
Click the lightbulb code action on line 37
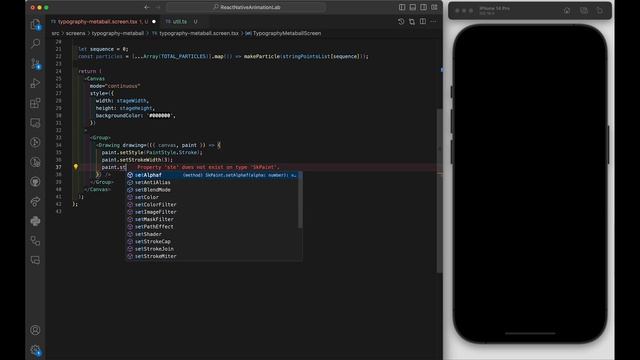point(76,167)
